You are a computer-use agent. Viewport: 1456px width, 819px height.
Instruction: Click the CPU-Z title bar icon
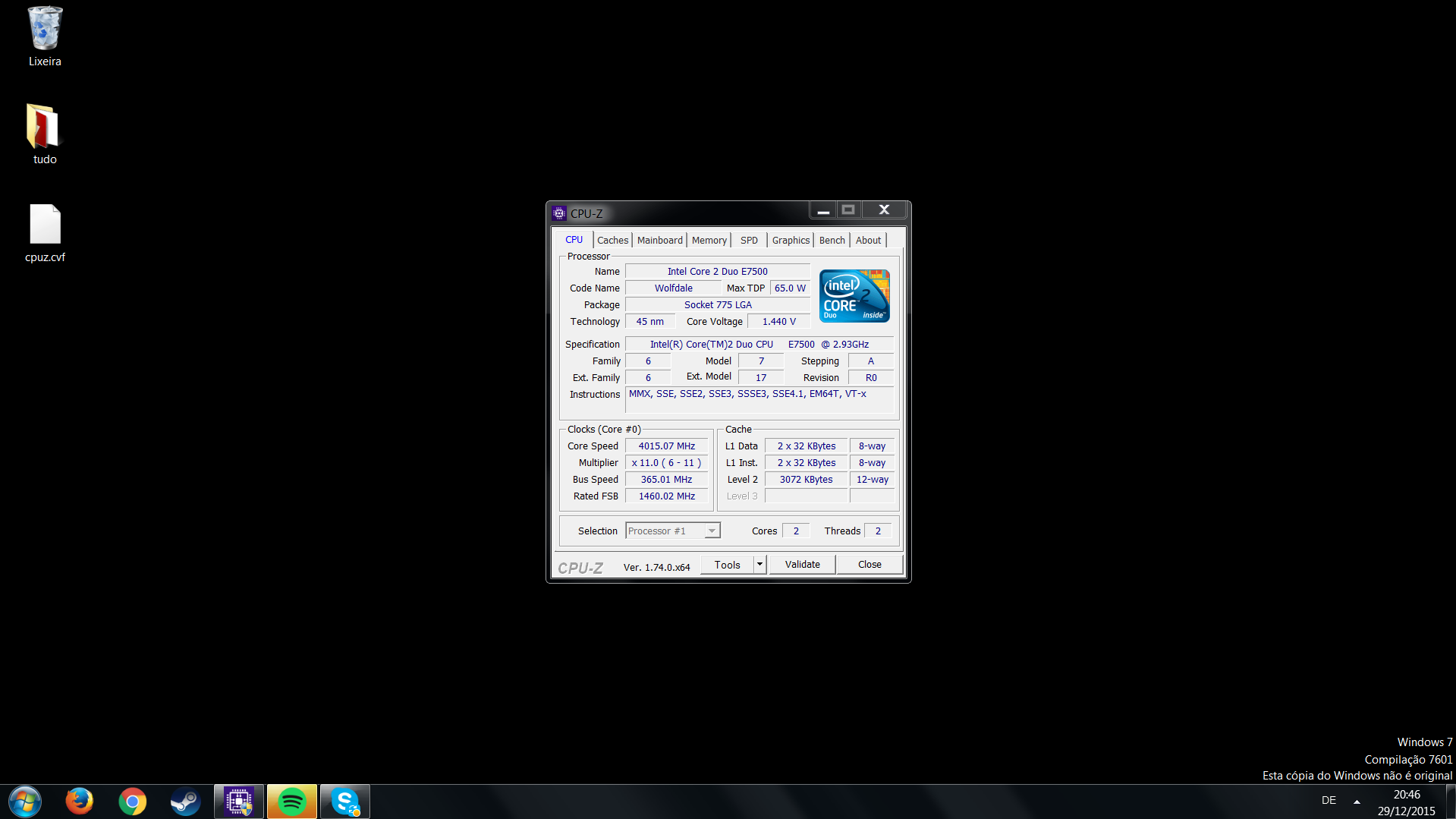pos(559,213)
